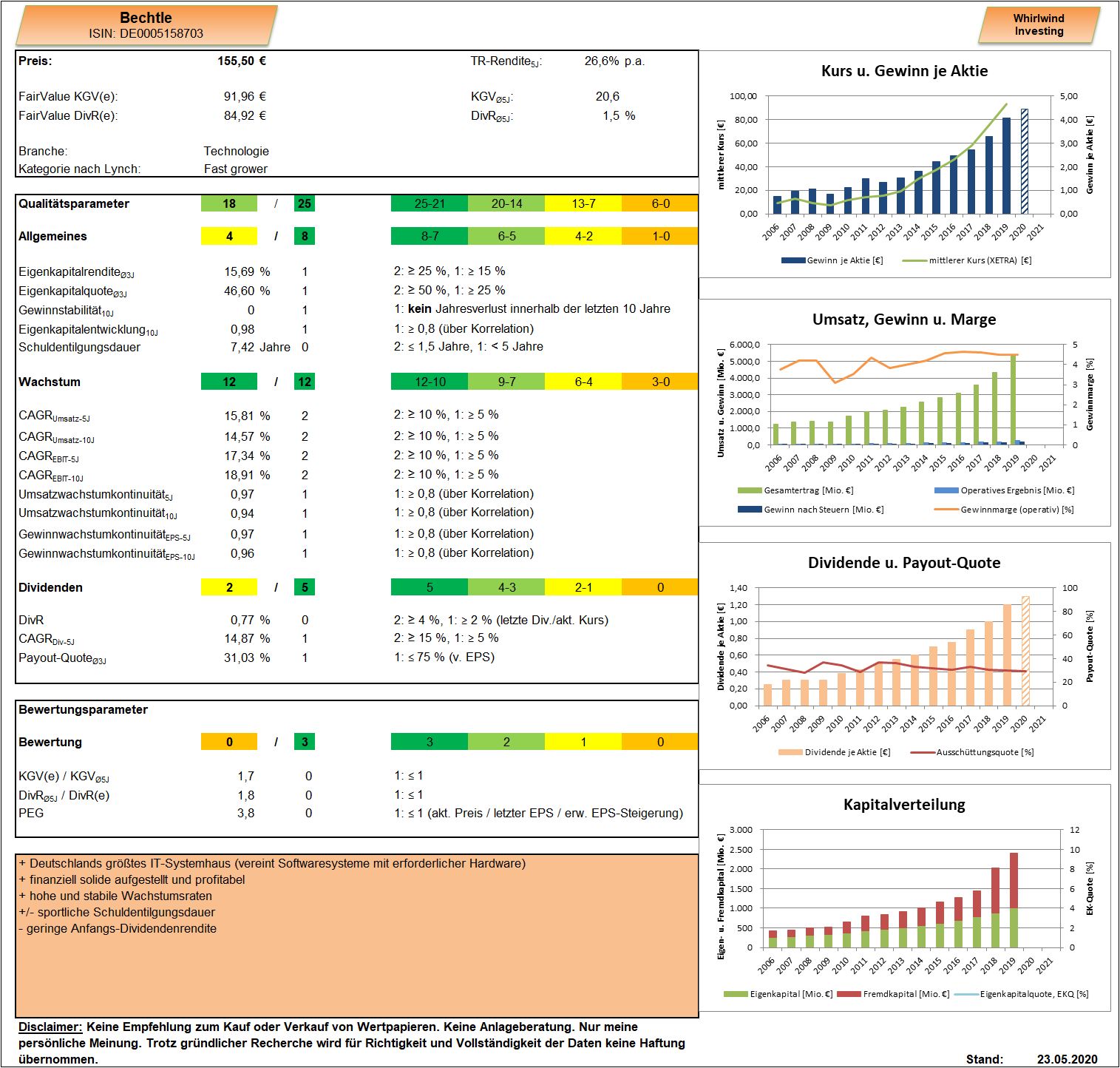Select Payout-Quote value 31,03 %
The height and width of the screenshot is (1068, 1120).
point(247,658)
